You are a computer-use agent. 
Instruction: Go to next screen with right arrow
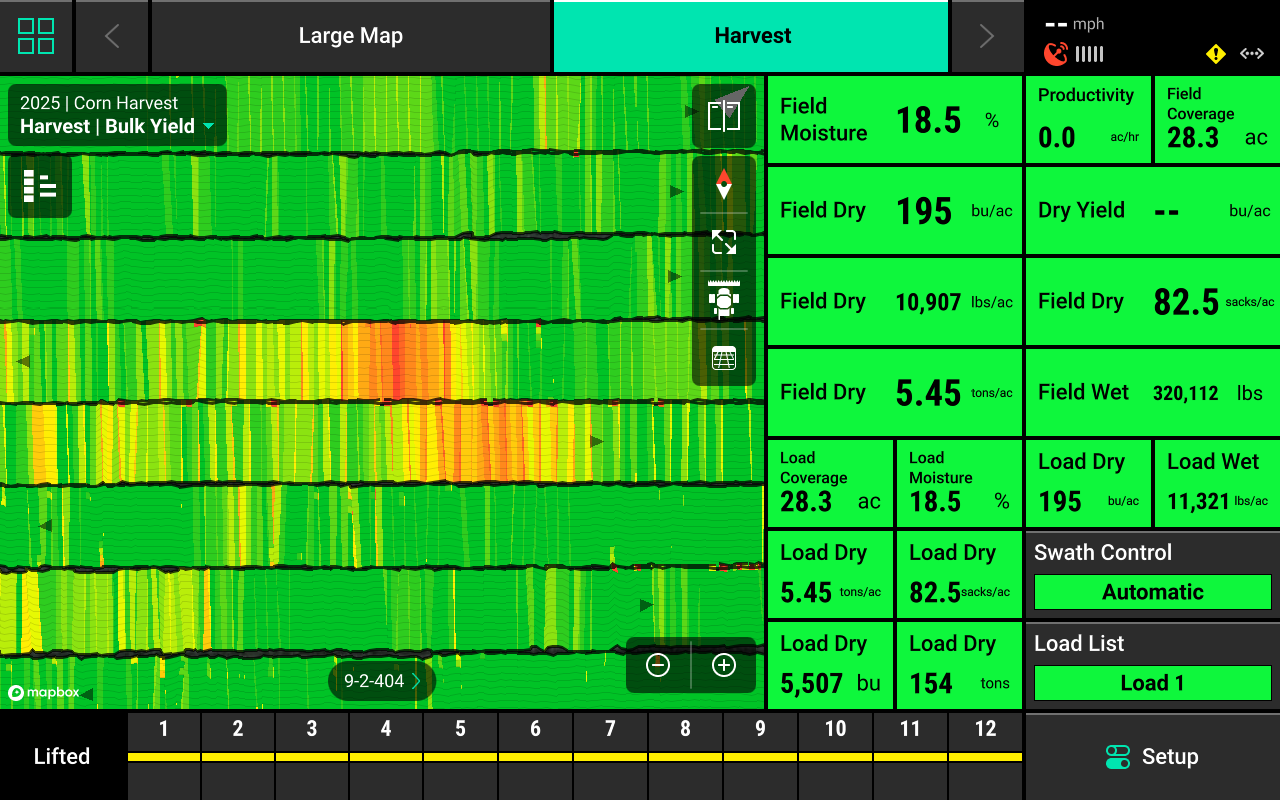click(x=986, y=36)
